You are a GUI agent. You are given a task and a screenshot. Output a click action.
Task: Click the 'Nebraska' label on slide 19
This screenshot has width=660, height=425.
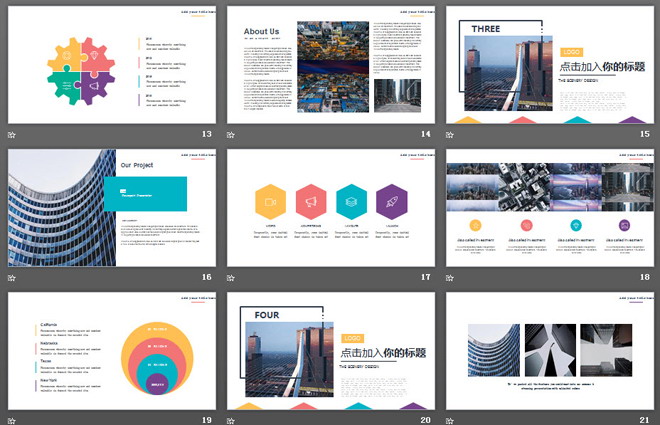pyautogui.click(x=49, y=343)
